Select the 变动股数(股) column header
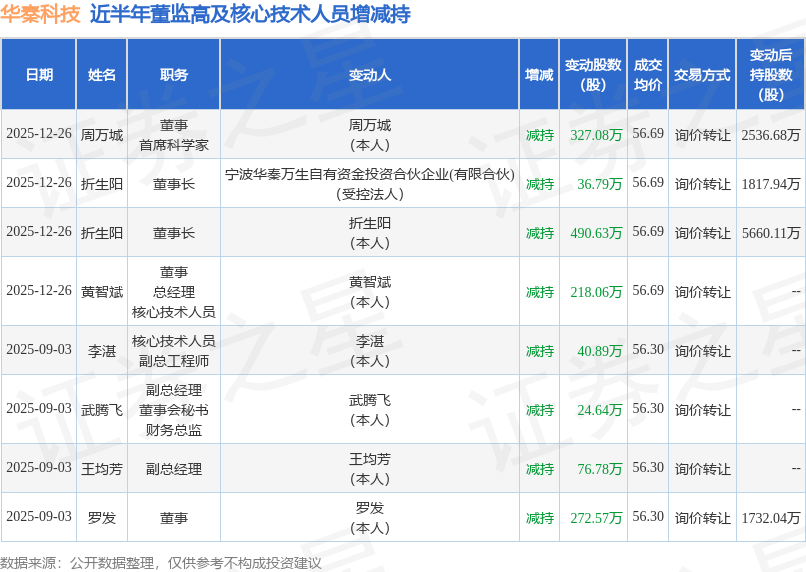This screenshot has width=806, height=572. (x=593, y=75)
